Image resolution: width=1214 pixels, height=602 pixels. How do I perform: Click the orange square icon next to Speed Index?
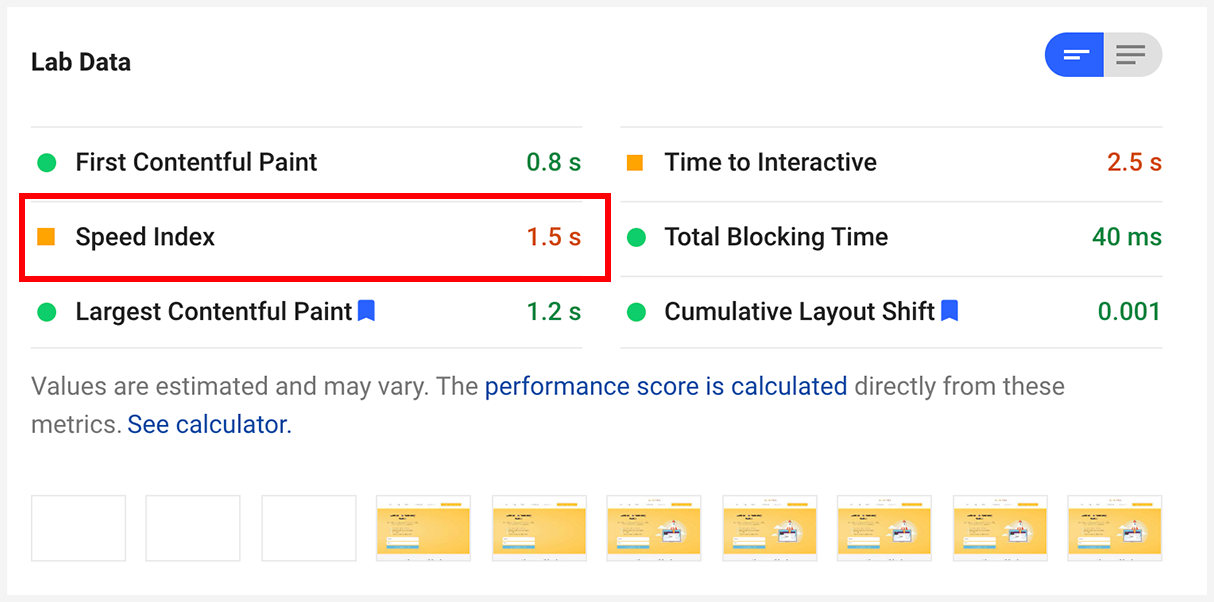(x=47, y=237)
